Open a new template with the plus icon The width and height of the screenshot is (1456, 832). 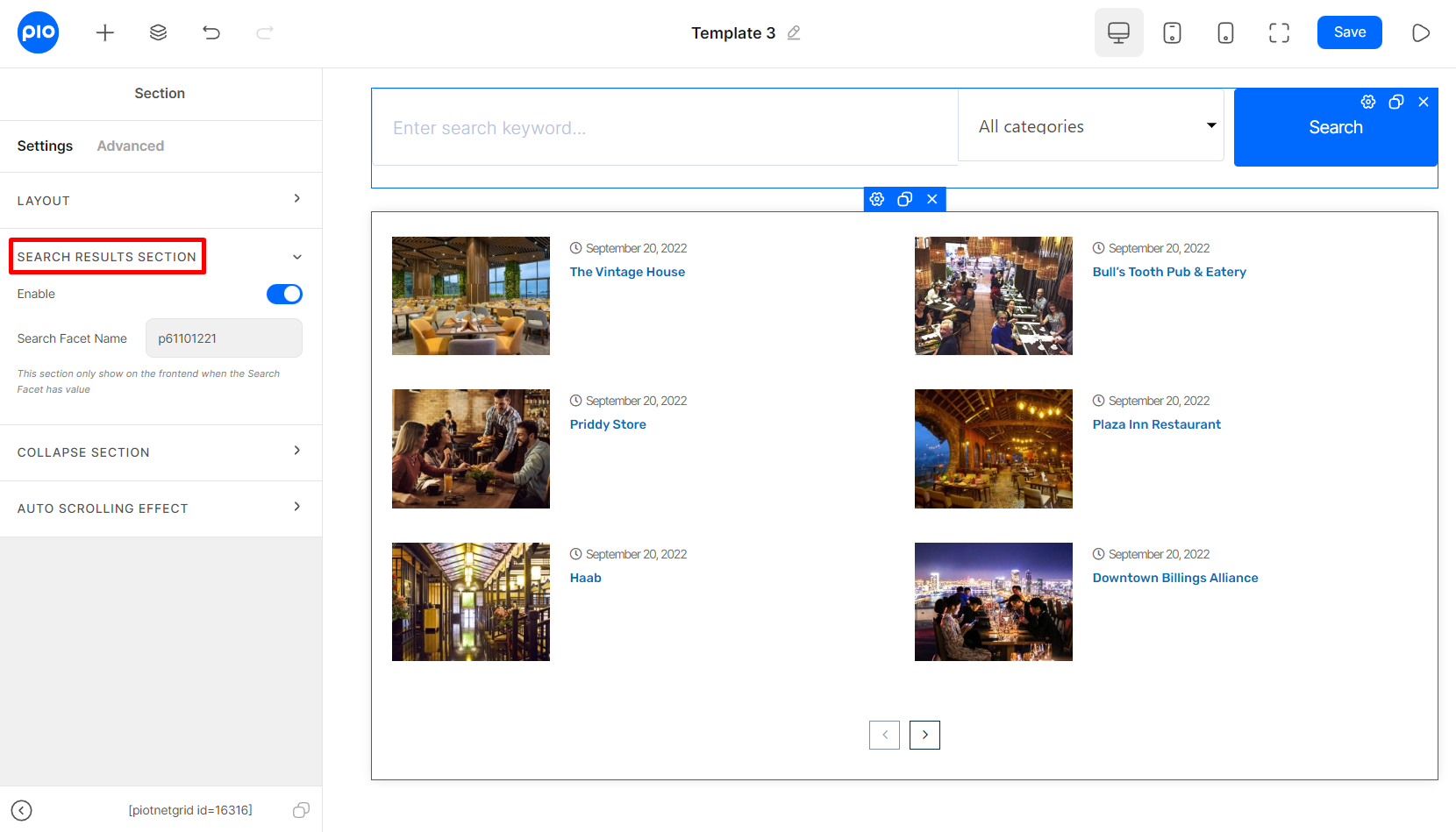(104, 32)
